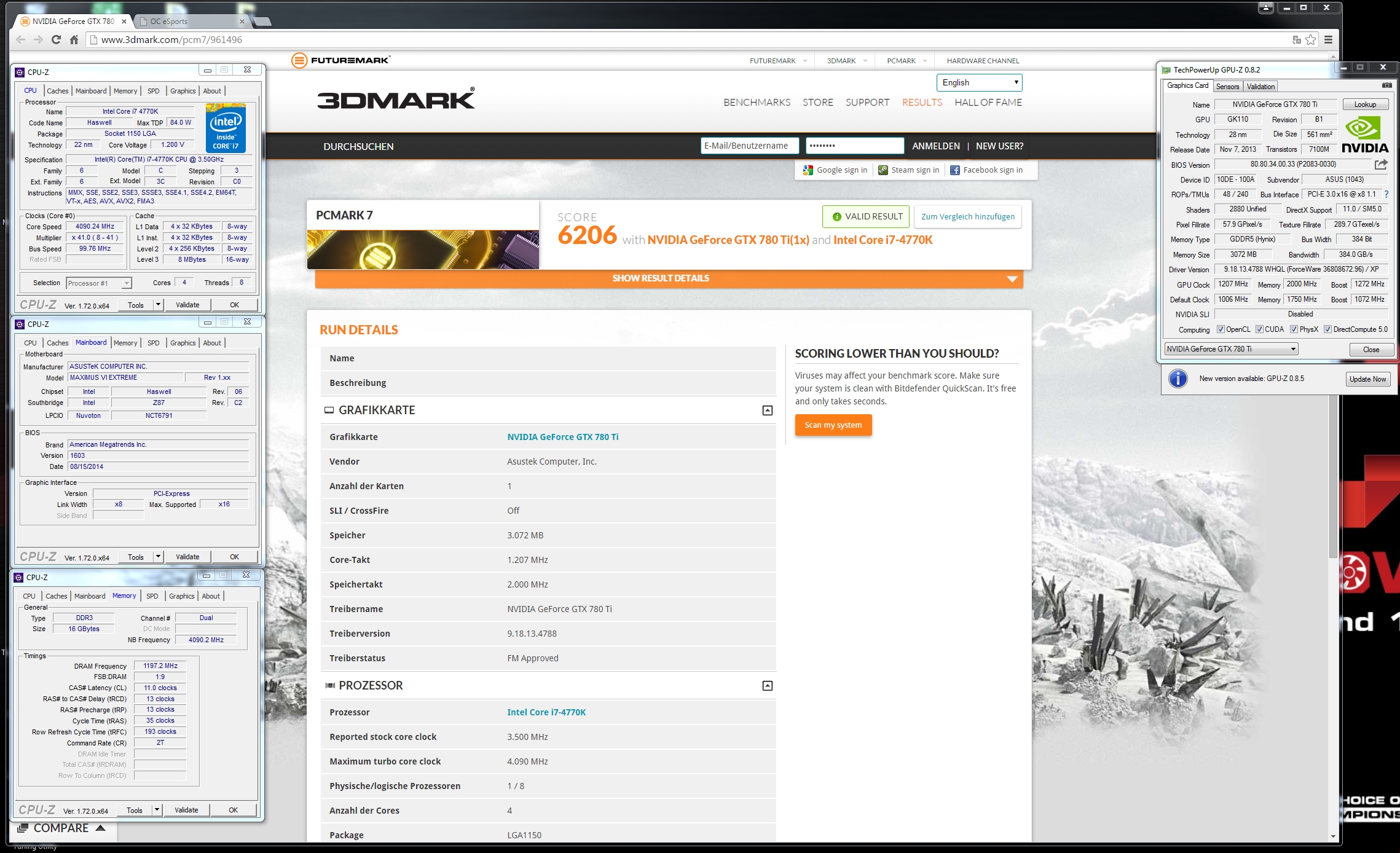Open Chrome hamburger menu
Image resolution: width=1400 pixels, height=853 pixels.
pos(1328,39)
